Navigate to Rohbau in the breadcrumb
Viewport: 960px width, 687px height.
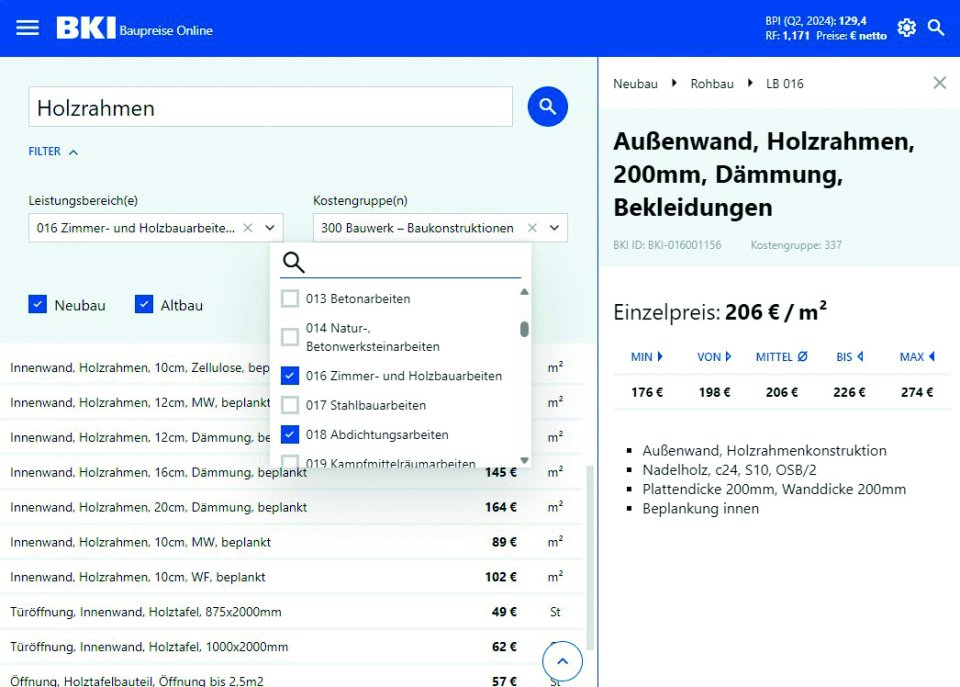point(712,84)
